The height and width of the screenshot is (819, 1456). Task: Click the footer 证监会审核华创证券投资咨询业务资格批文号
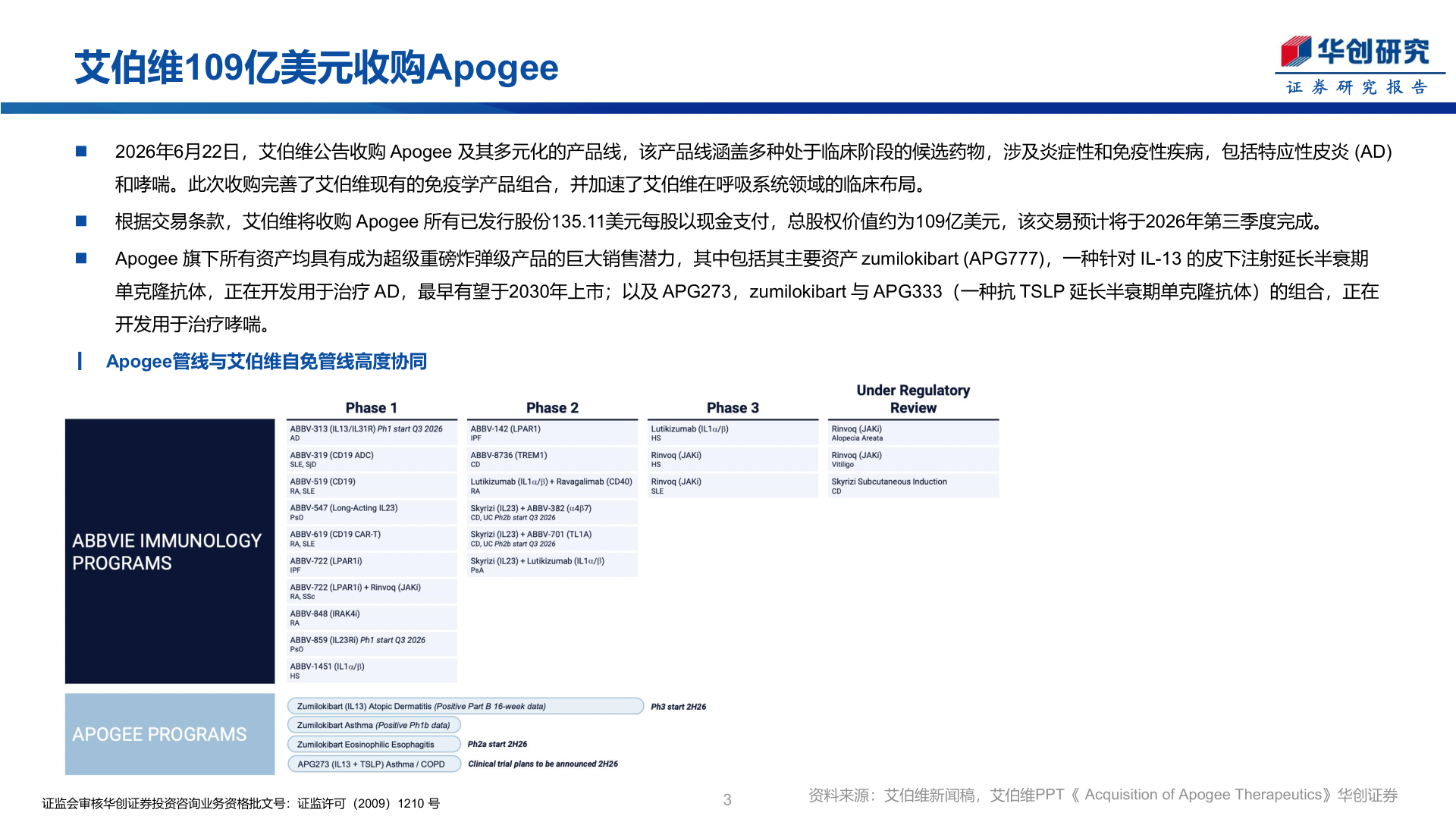(240, 803)
